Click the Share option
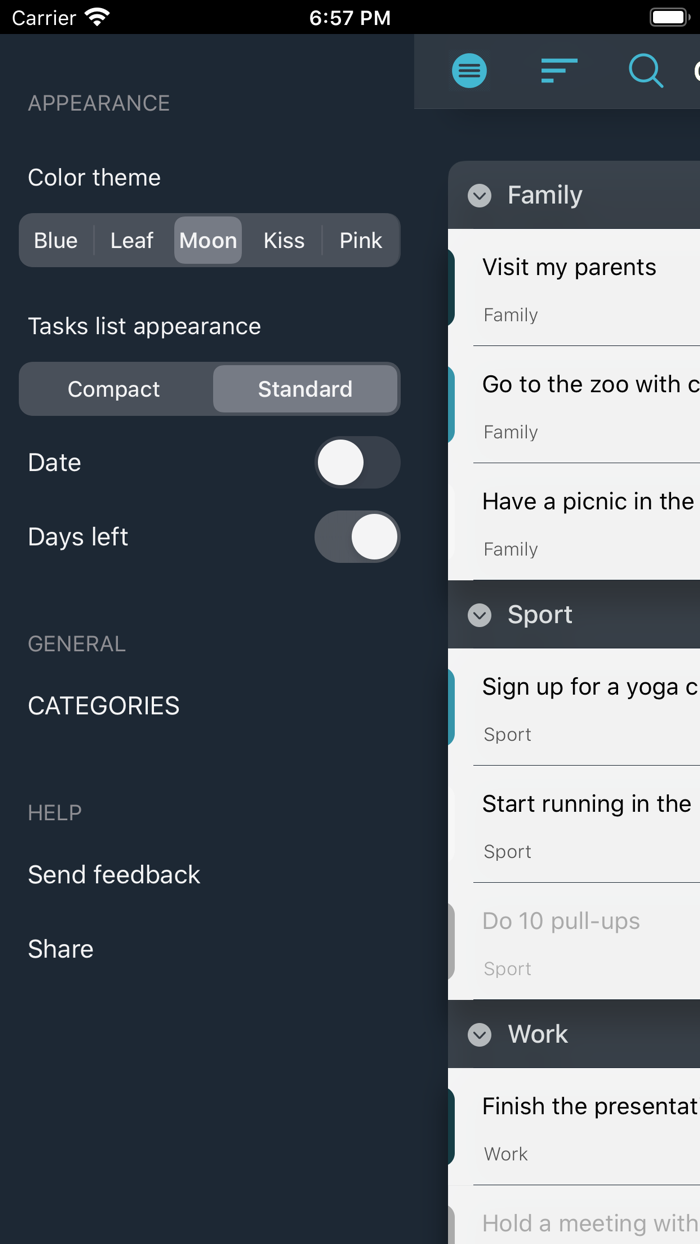This screenshot has height=1244, width=700. (60, 949)
